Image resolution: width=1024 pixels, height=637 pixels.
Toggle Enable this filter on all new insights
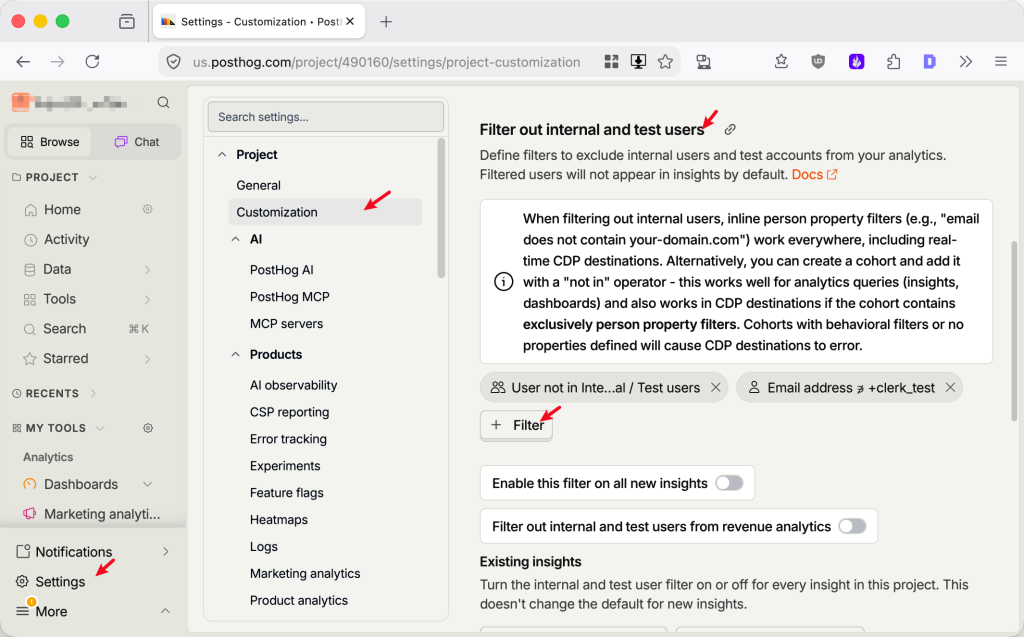[729, 483]
